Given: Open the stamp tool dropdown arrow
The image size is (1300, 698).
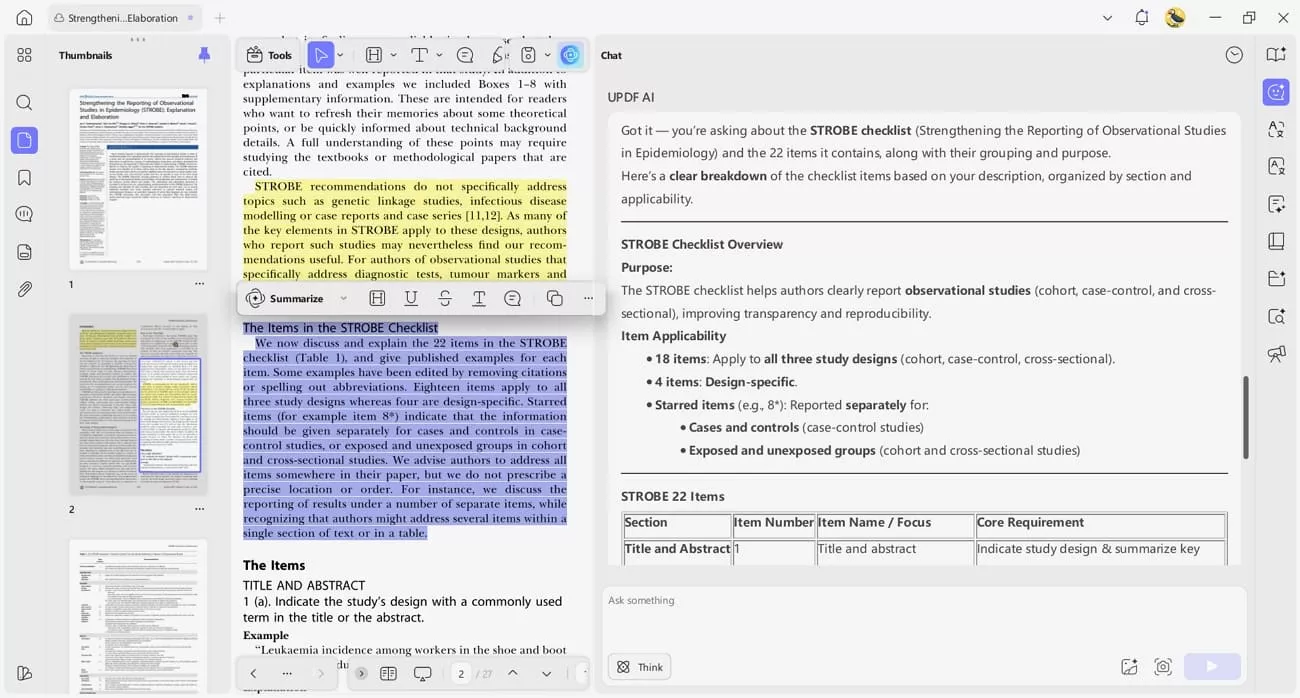Looking at the screenshot, I should pos(546,54).
